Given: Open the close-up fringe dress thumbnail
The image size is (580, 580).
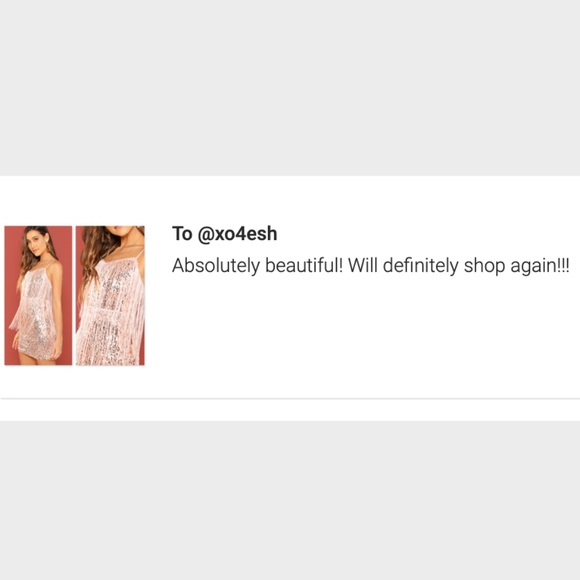Looking at the screenshot, I should pyautogui.click(x=110, y=296).
